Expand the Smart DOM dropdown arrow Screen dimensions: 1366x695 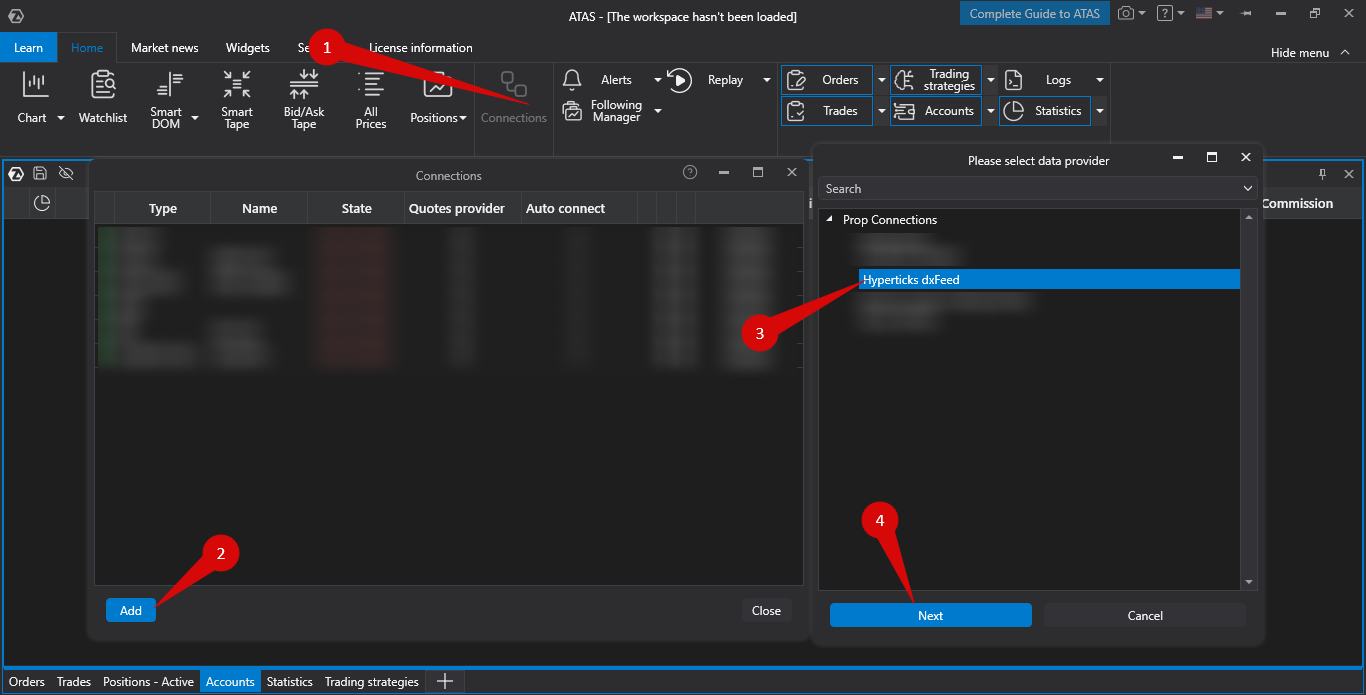click(195, 118)
